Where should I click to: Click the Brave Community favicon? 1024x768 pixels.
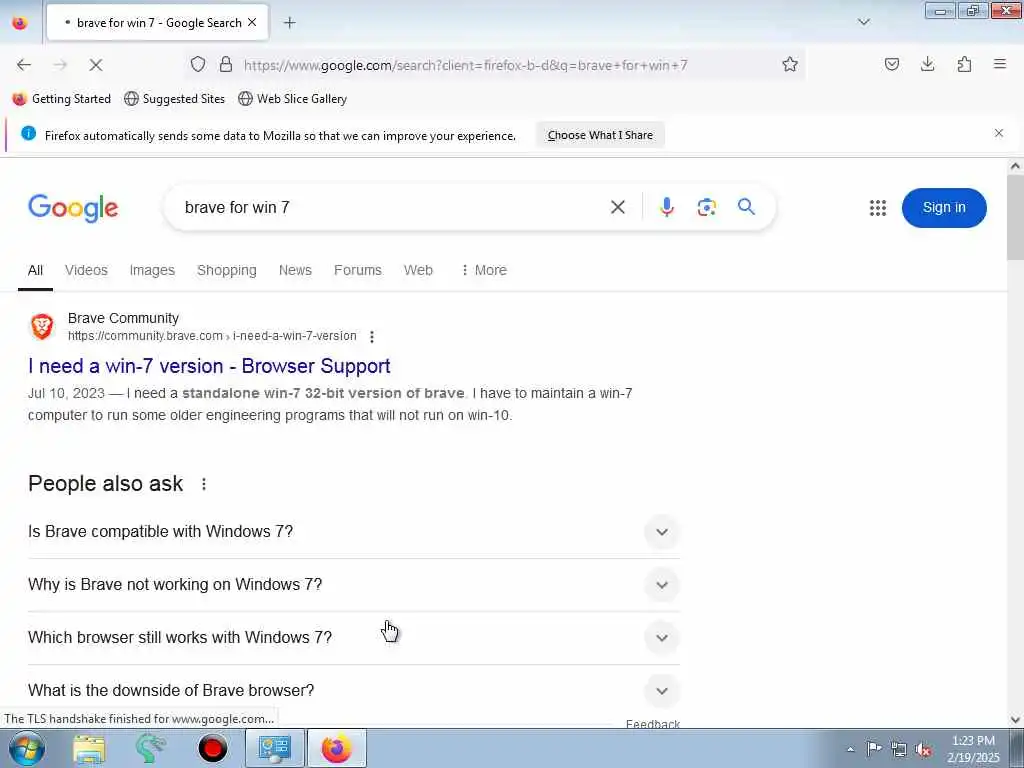pyautogui.click(x=42, y=327)
